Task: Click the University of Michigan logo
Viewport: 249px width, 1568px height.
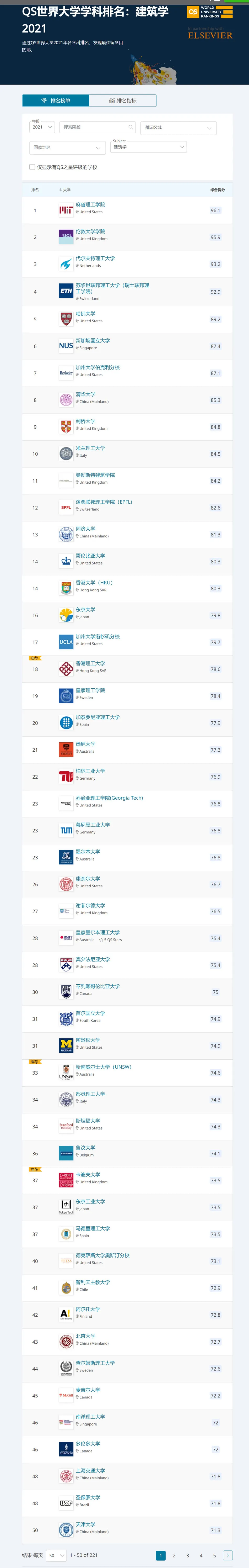Action: click(x=66, y=1045)
